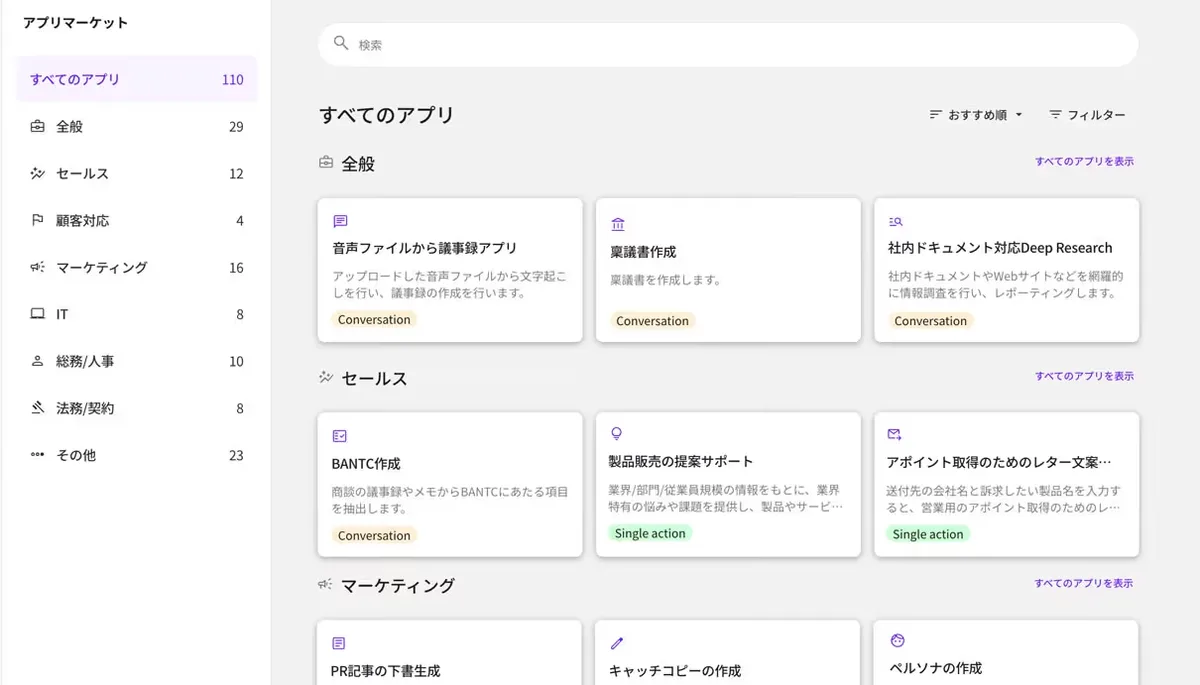The image size is (1200, 685).
Task: Click description text 稟議書を作成します。
Action: click(665, 280)
